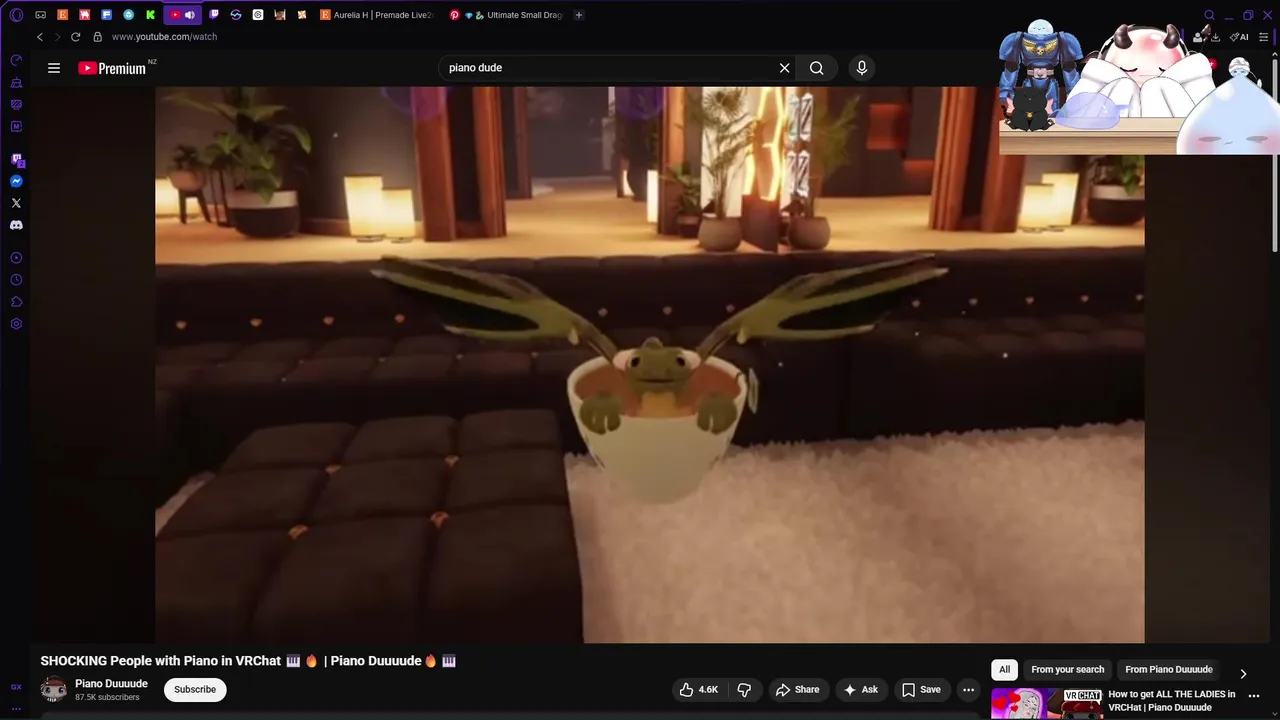
Task: Open the YouTube guide hamburger menu
Action: click(54, 68)
